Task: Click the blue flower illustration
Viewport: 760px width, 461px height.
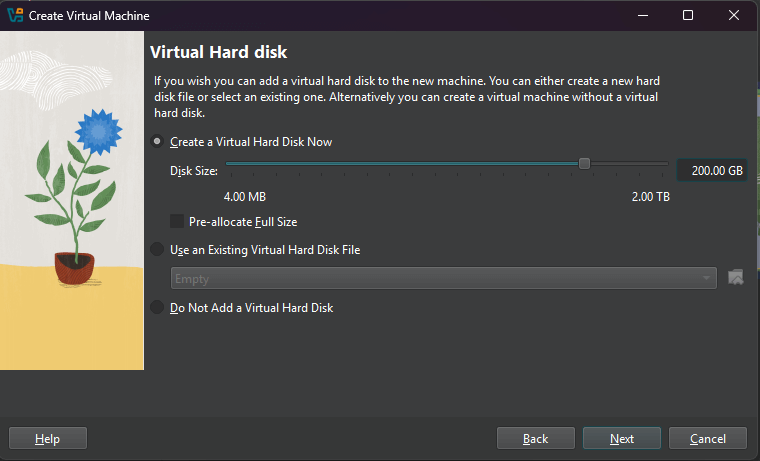Action: coord(96,130)
